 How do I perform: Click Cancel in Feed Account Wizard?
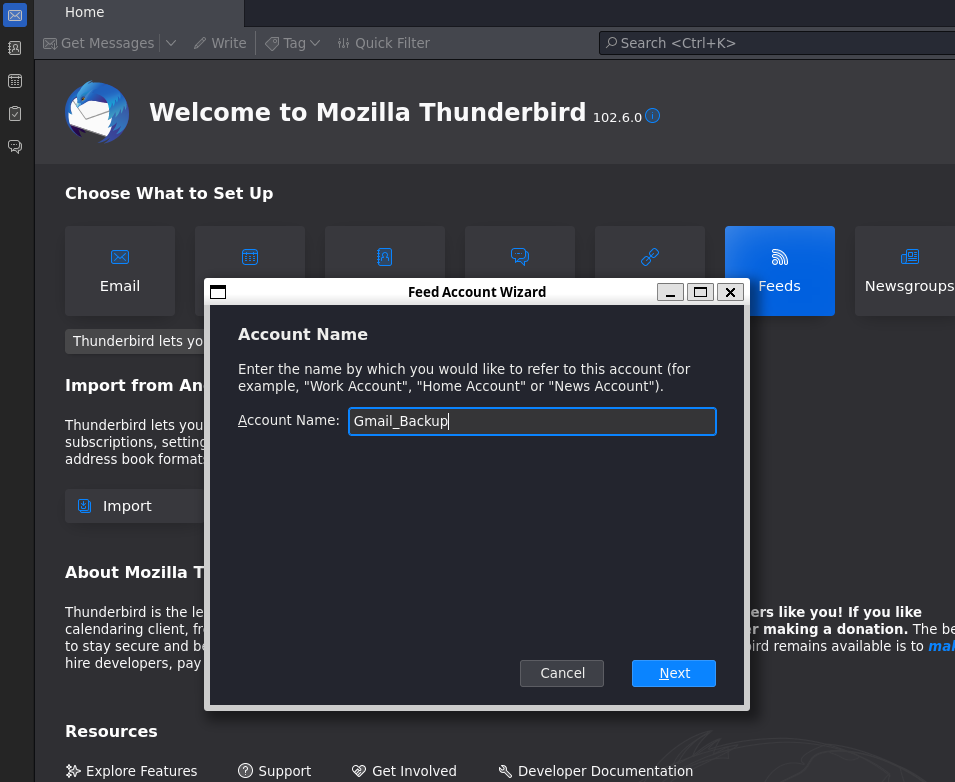tap(562, 674)
